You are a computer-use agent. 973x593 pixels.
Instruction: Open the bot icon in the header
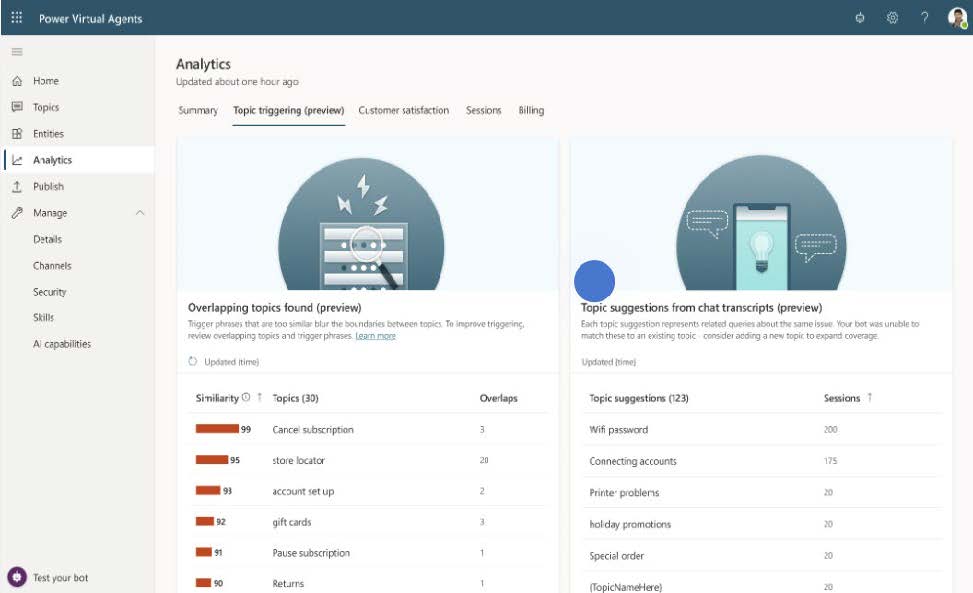(x=859, y=17)
